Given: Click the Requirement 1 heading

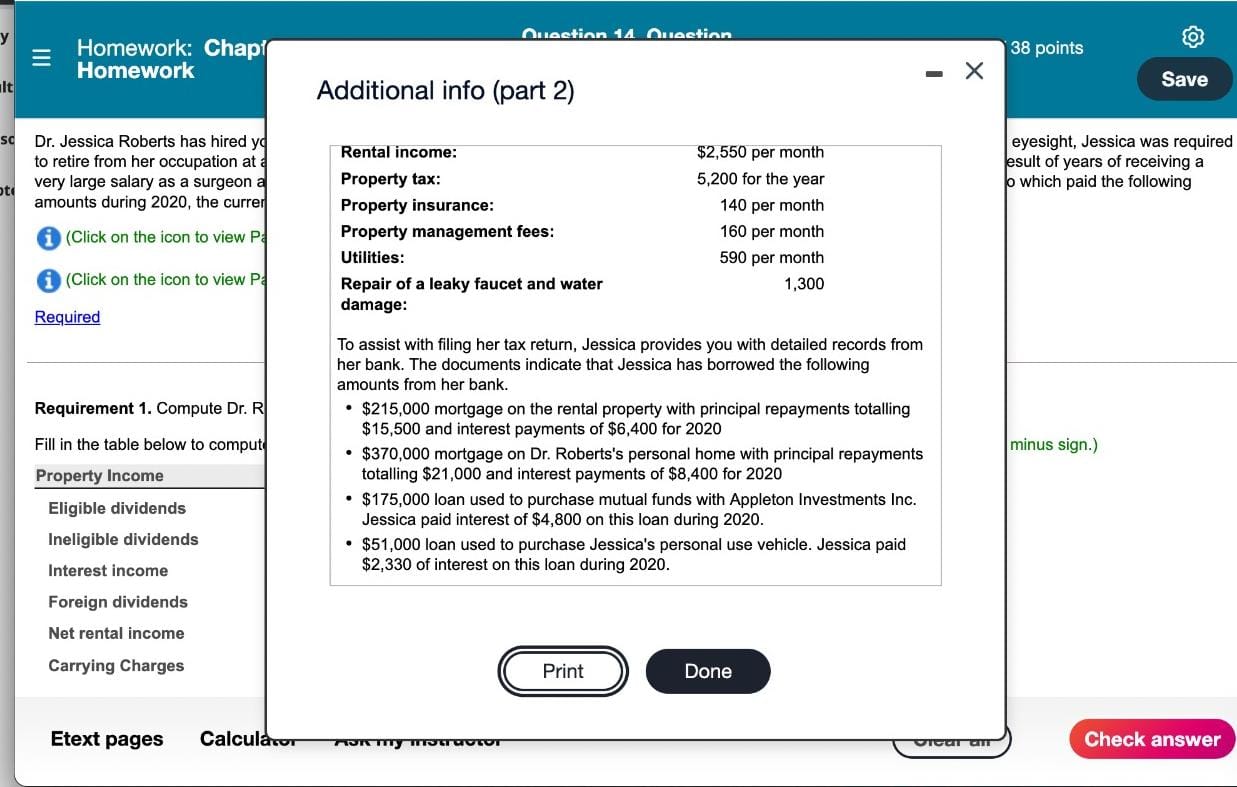Looking at the screenshot, I should tap(93, 408).
